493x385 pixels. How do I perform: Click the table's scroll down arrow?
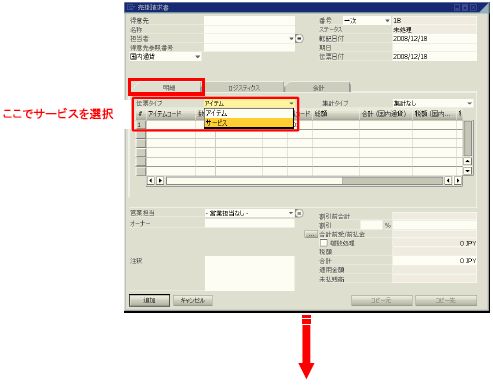pos(467,171)
